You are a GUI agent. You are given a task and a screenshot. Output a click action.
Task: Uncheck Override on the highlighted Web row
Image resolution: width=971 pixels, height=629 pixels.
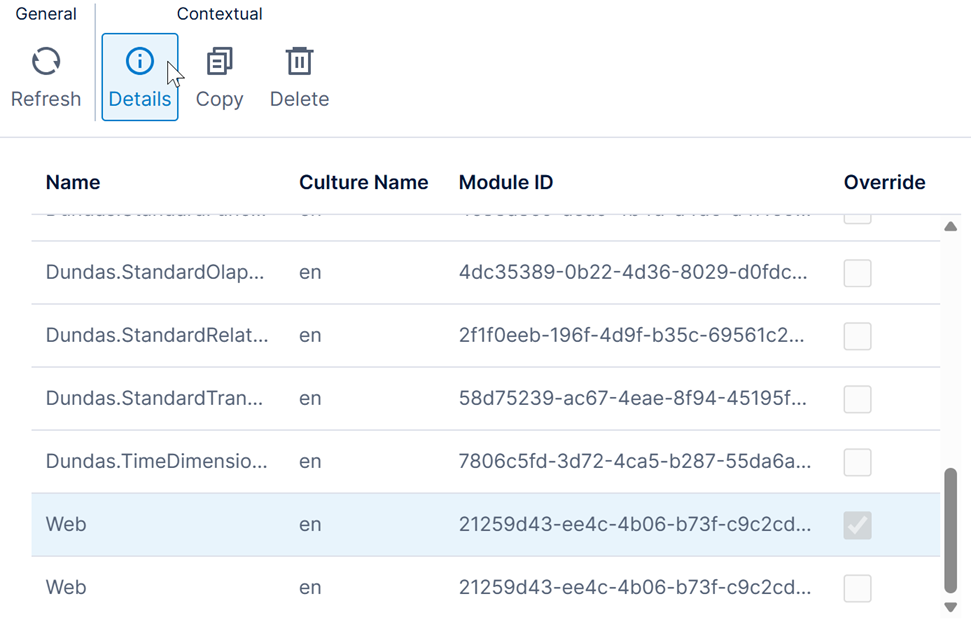(x=856, y=525)
